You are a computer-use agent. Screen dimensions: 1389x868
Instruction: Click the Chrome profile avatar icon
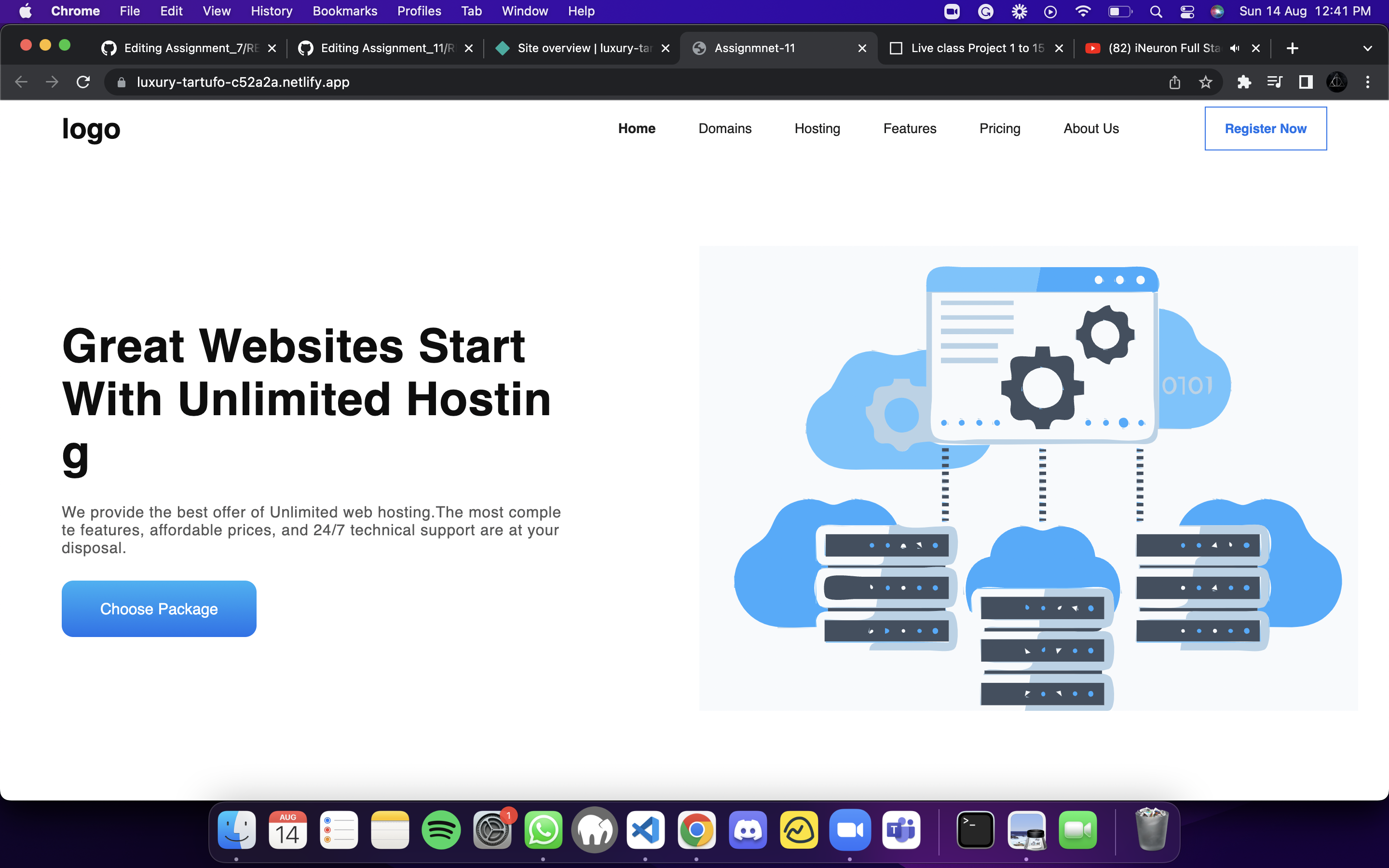pyautogui.click(x=1337, y=82)
